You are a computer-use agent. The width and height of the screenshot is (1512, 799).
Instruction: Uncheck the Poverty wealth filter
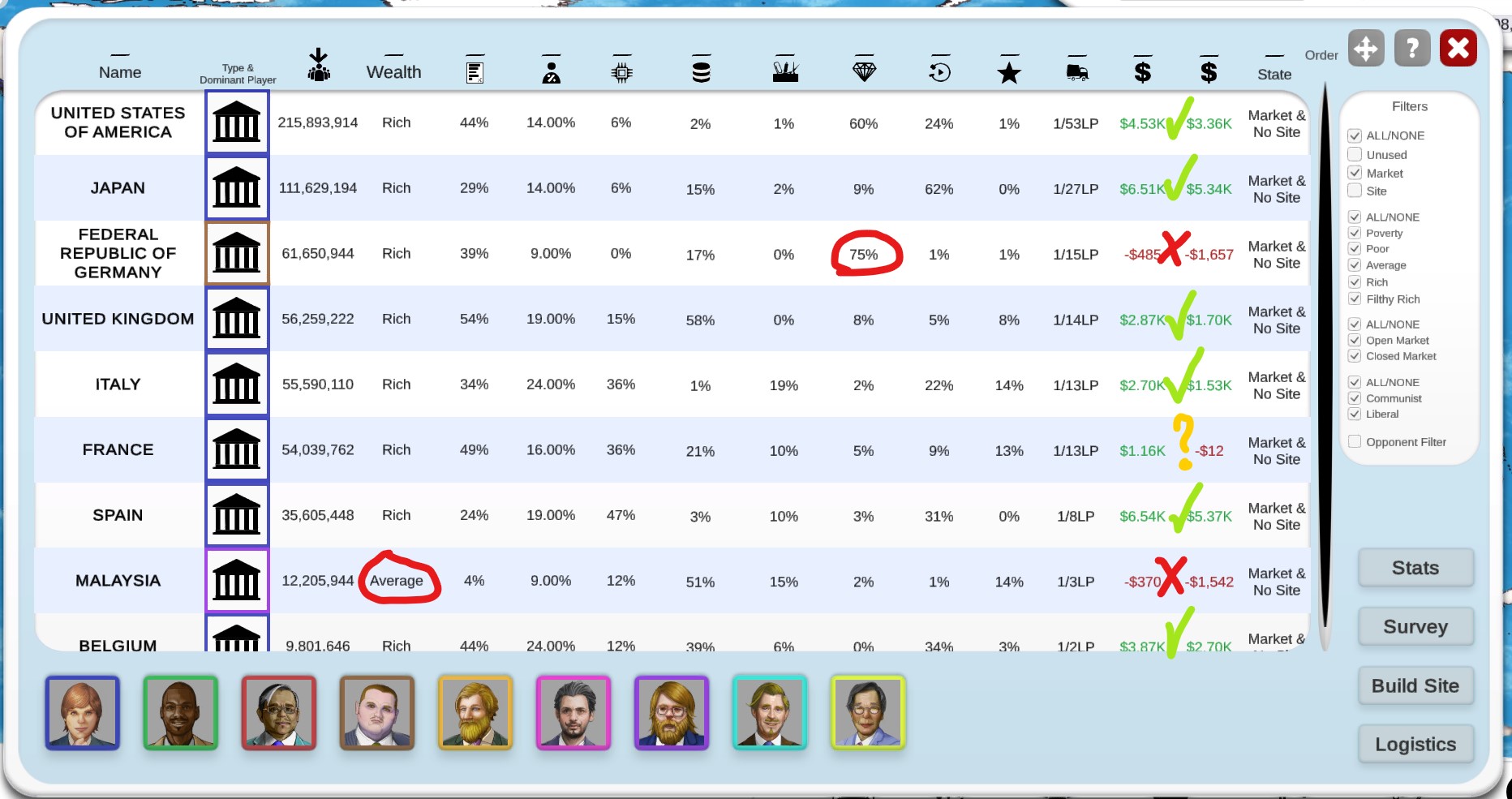[1355, 233]
